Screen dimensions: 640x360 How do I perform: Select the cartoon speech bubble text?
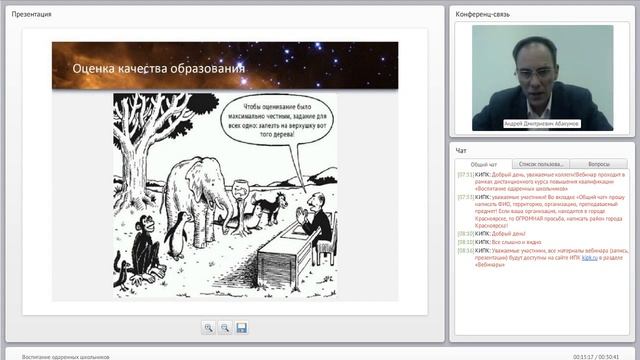click(x=277, y=120)
